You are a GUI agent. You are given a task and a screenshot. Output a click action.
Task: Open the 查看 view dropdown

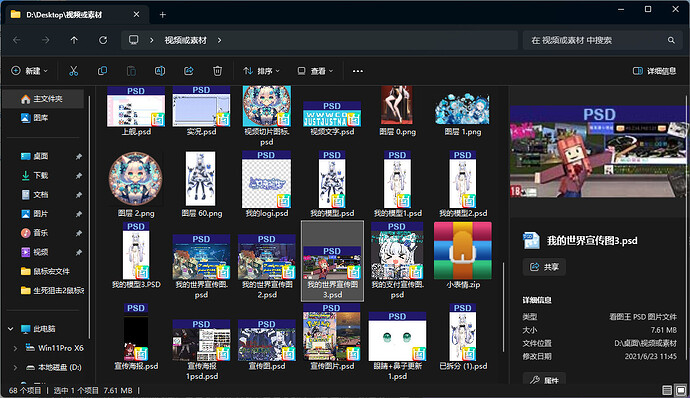point(315,71)
